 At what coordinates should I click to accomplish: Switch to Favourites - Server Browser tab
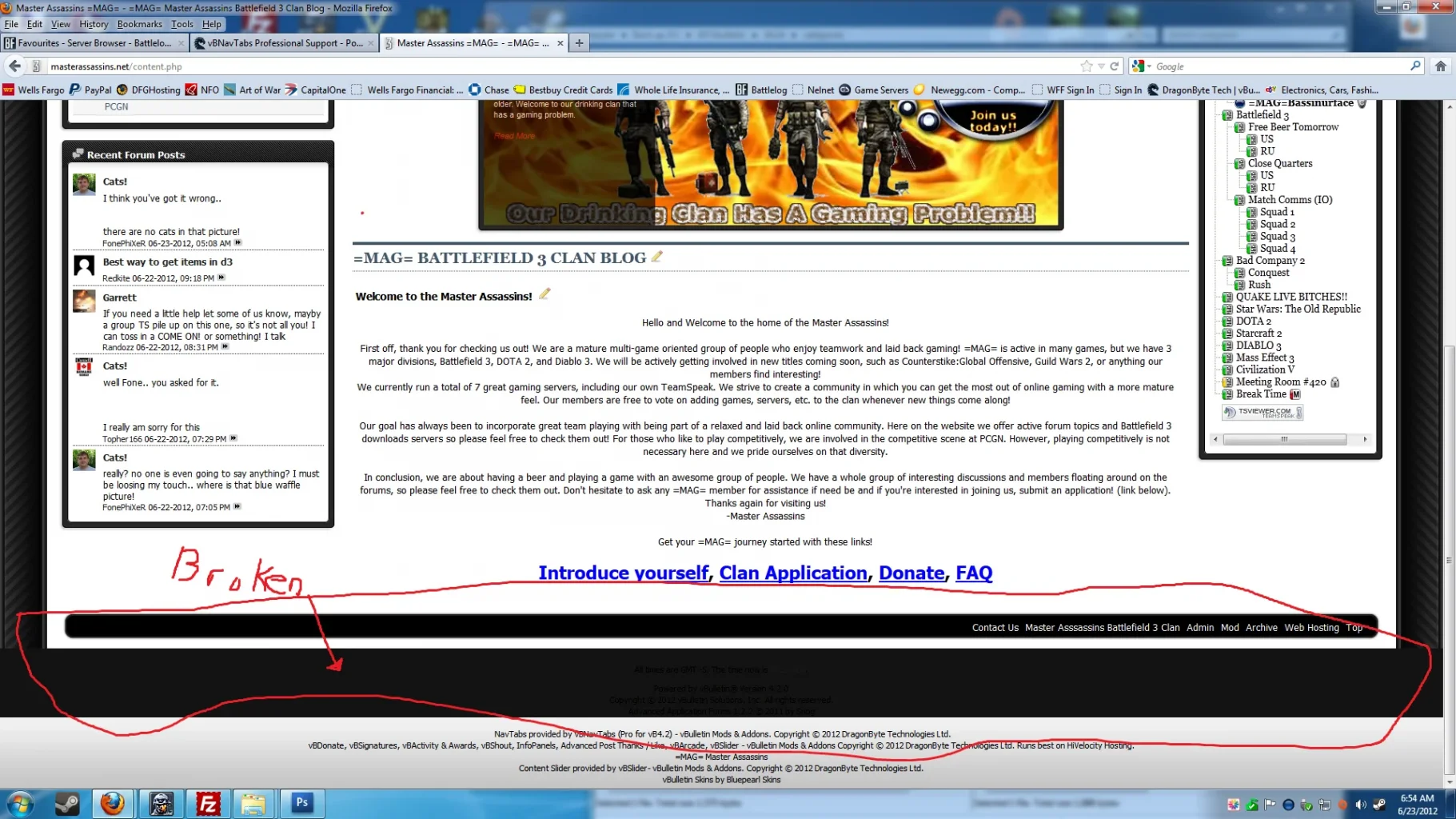tap(94, 43)
